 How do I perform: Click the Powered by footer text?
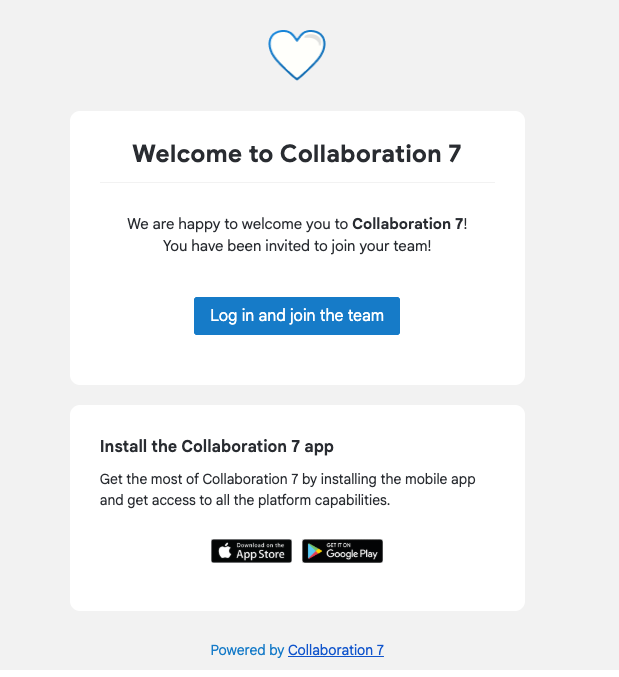[x=247, y=650]
